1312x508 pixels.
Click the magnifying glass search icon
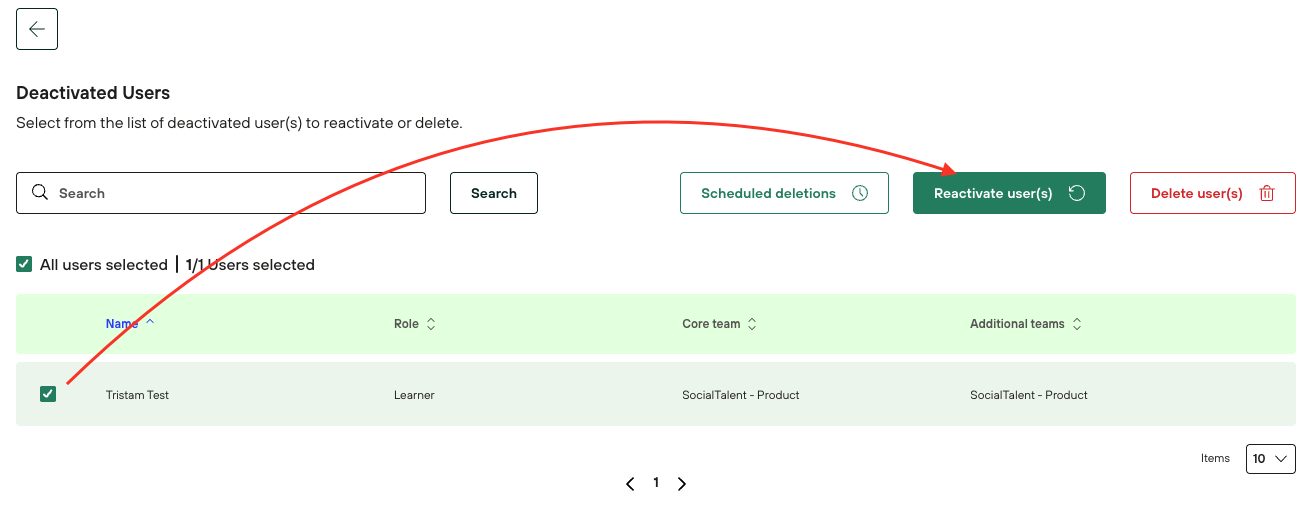tap(40, 193)
